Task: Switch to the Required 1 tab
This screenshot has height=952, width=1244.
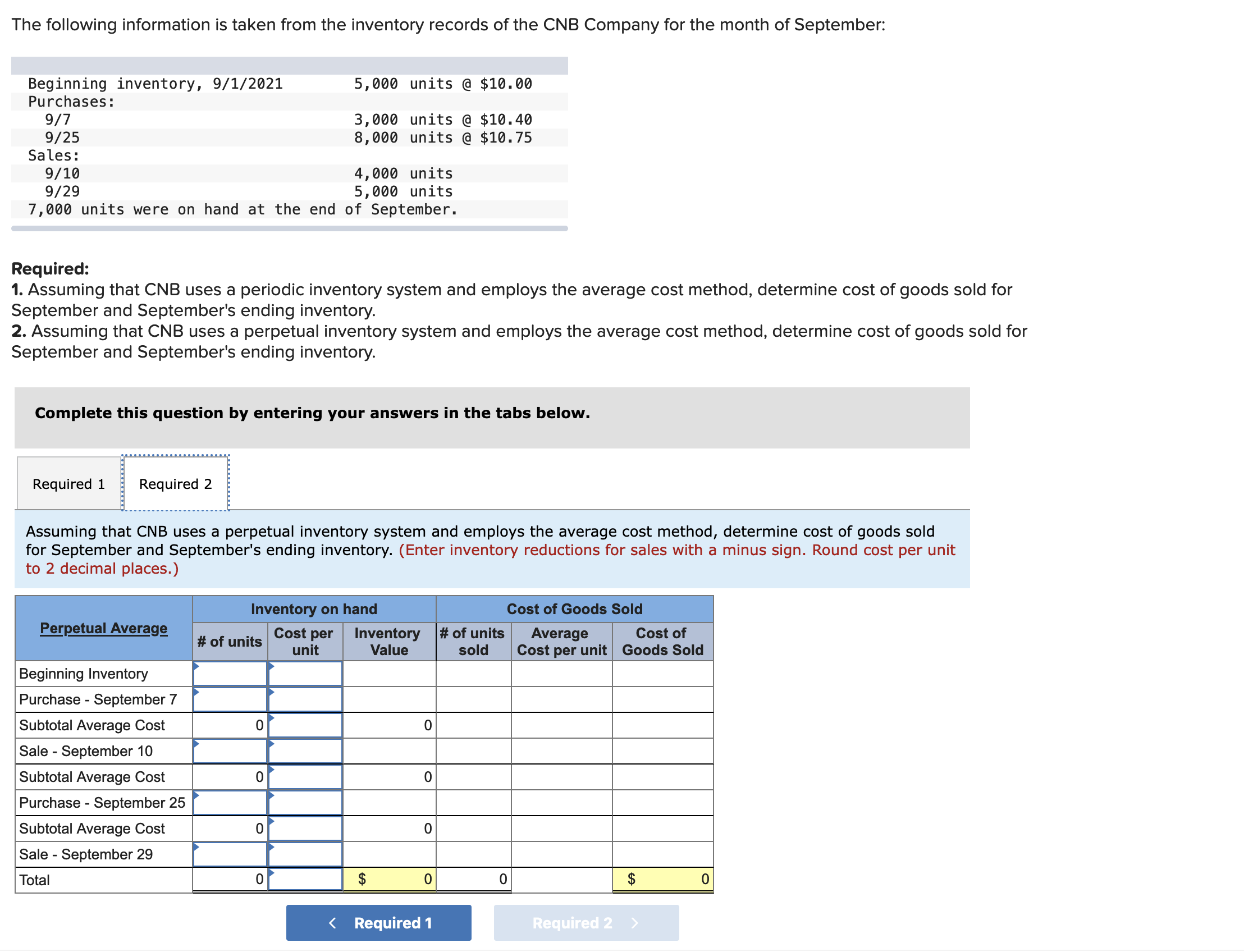Action: pyautogui.click(x=68, y=483)
